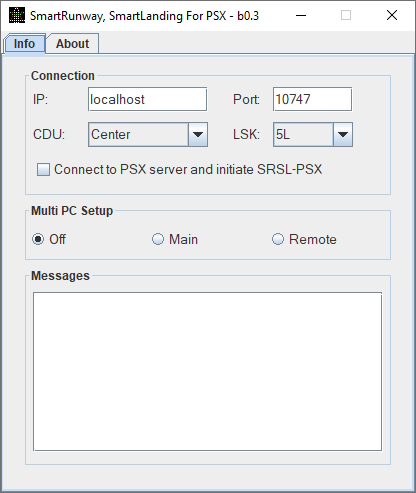Click the SmartRunway application icon in title bar
Image resolution: width=416 pixels, height=493 pixels.
(x=17, y=15)
